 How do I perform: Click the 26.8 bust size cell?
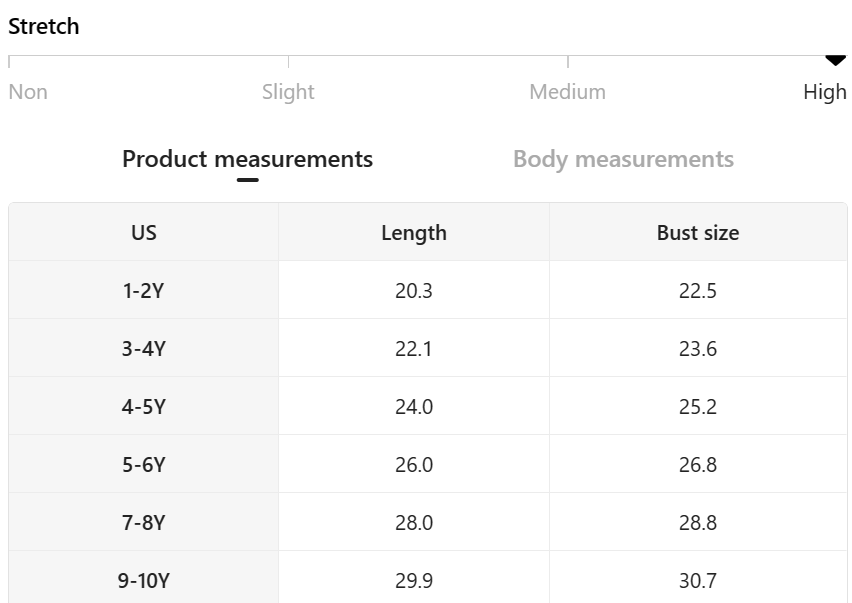[698, 465]
